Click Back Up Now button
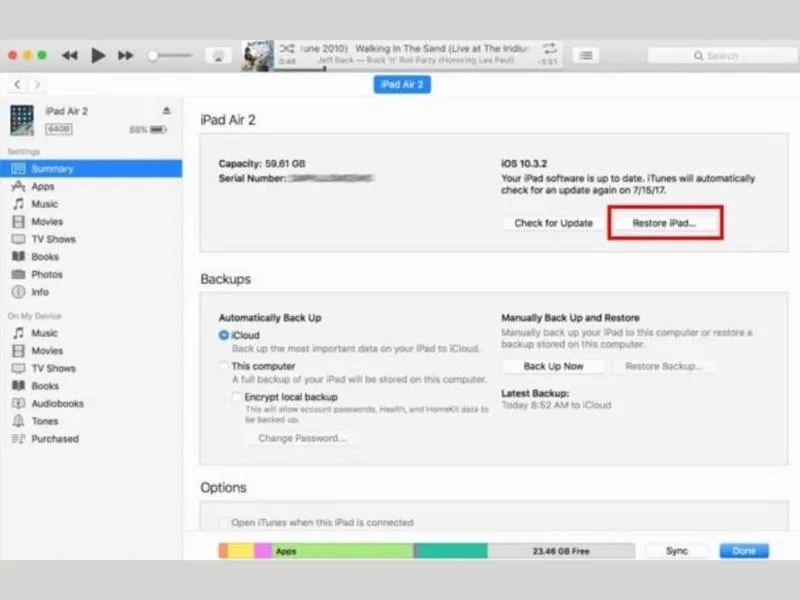This screenshot has height=600, width=800. point(554,366)
